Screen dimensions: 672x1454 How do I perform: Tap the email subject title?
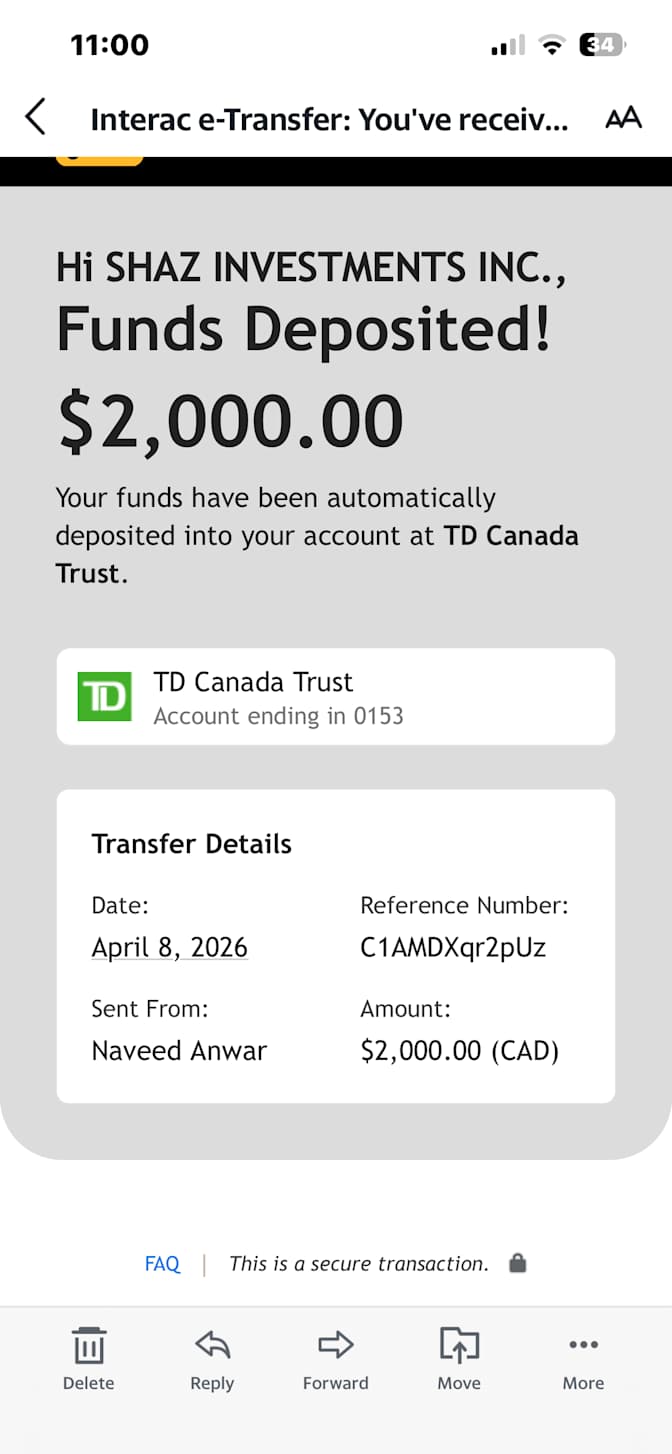pos(329,120)
